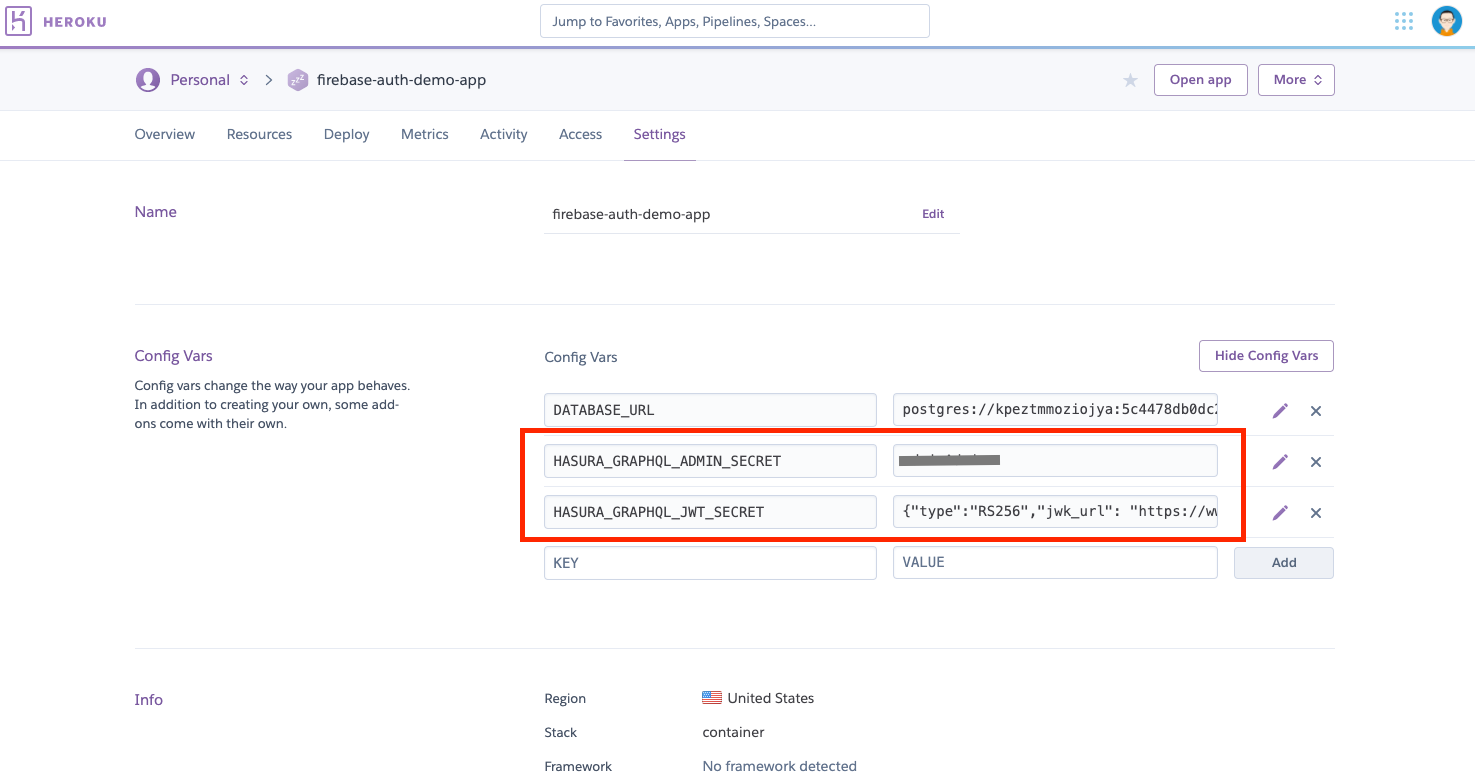Screen dimensions: 1475x783
Task: Edit DATABASE_URL with pencil icon
Action: click(1280, 411)
